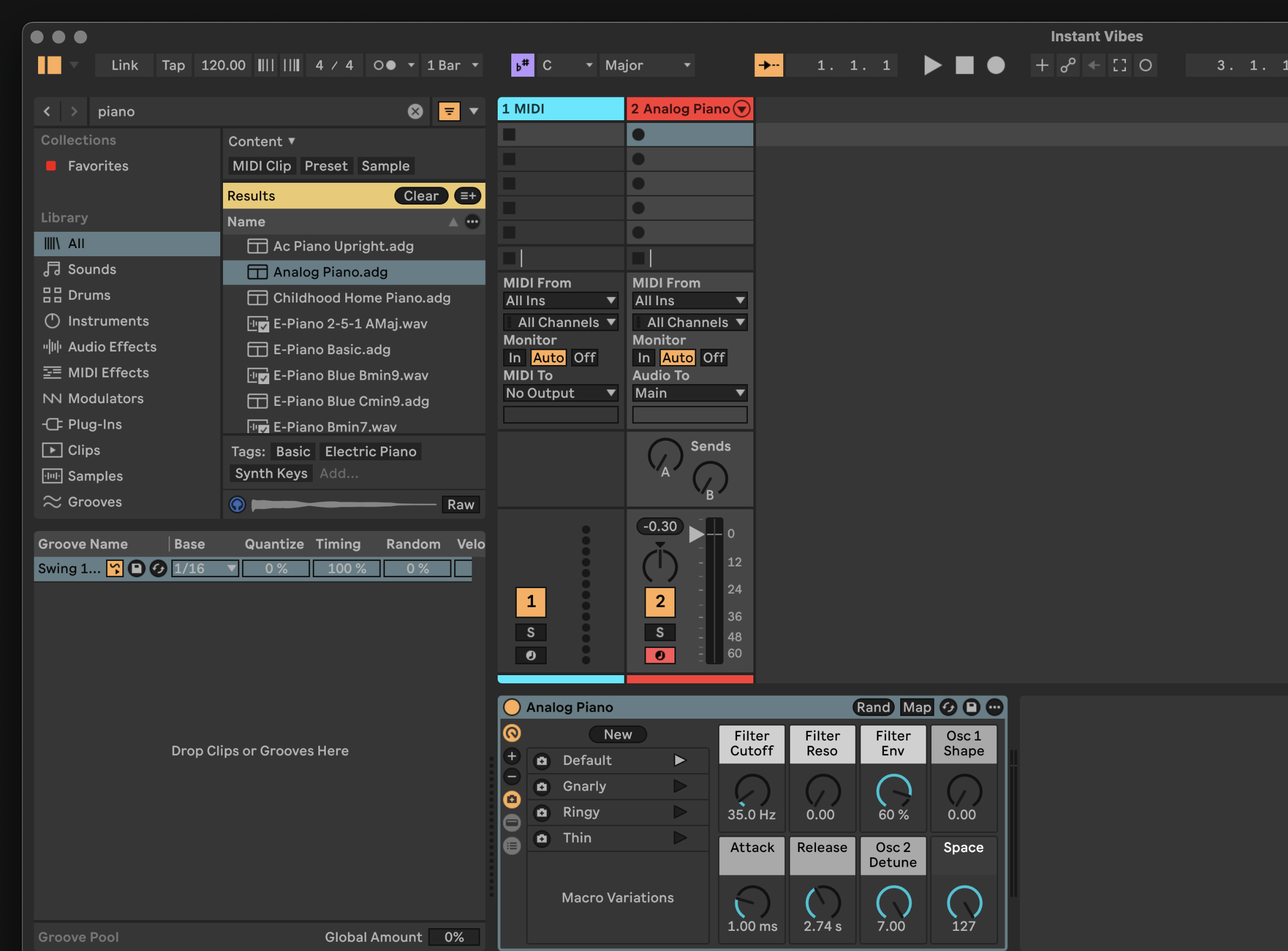Screen dimensions: 1288x951
Task: Open the Swing groove base 1/16 dropdown
Action: tap(206, 569)
